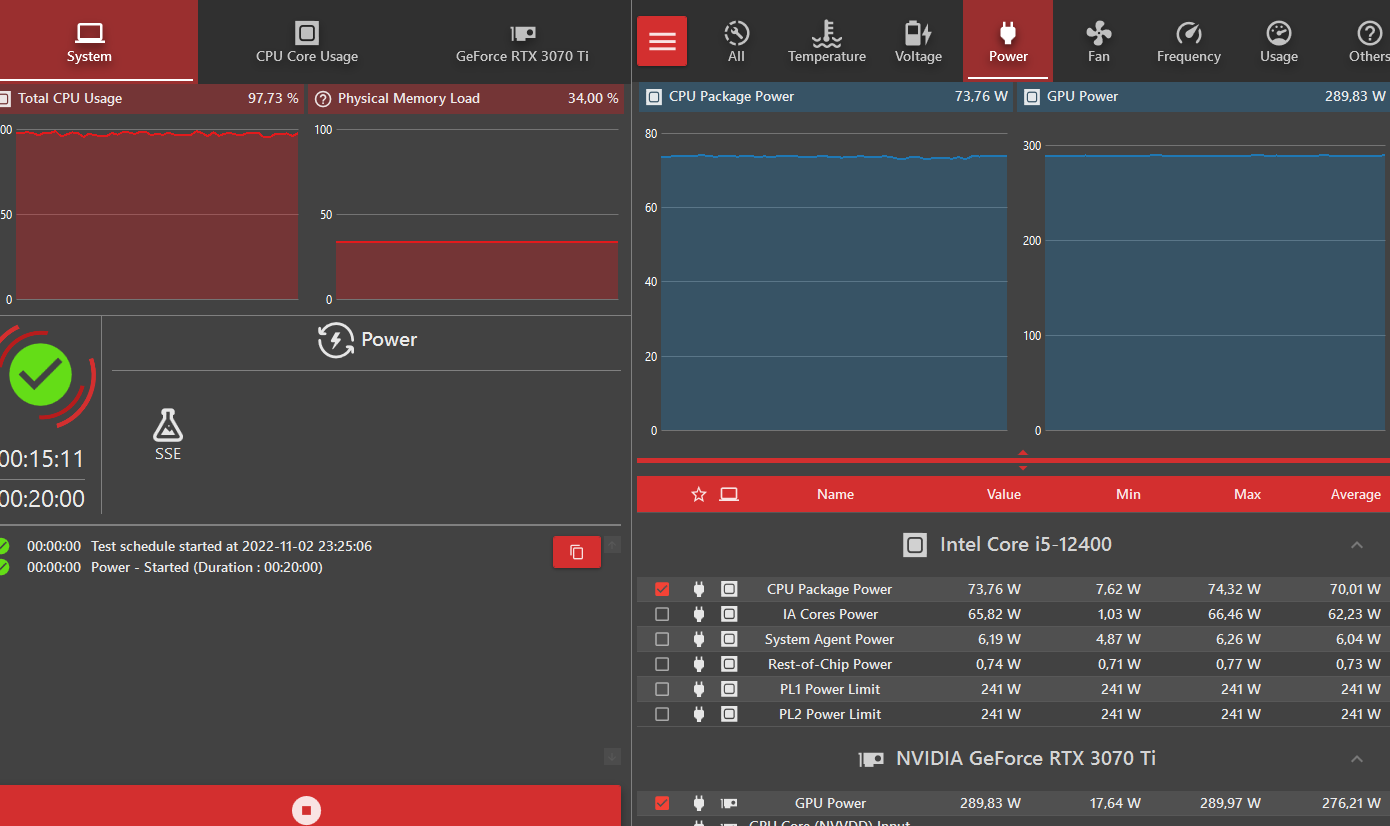Image resolution: width=1390 pixels, height=826 pixels.
Task: Enable the System Agent Power checkbox
Action: coord(662,639)
